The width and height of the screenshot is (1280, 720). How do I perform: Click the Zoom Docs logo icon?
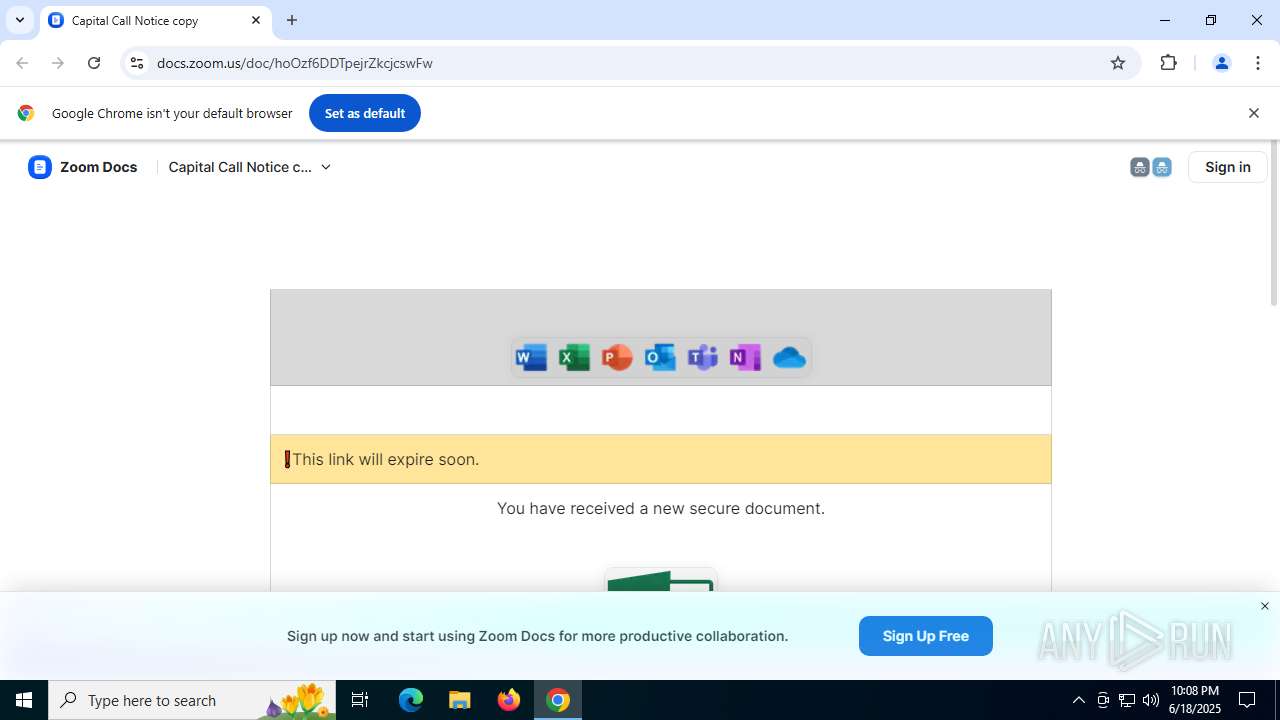point(40,167)
